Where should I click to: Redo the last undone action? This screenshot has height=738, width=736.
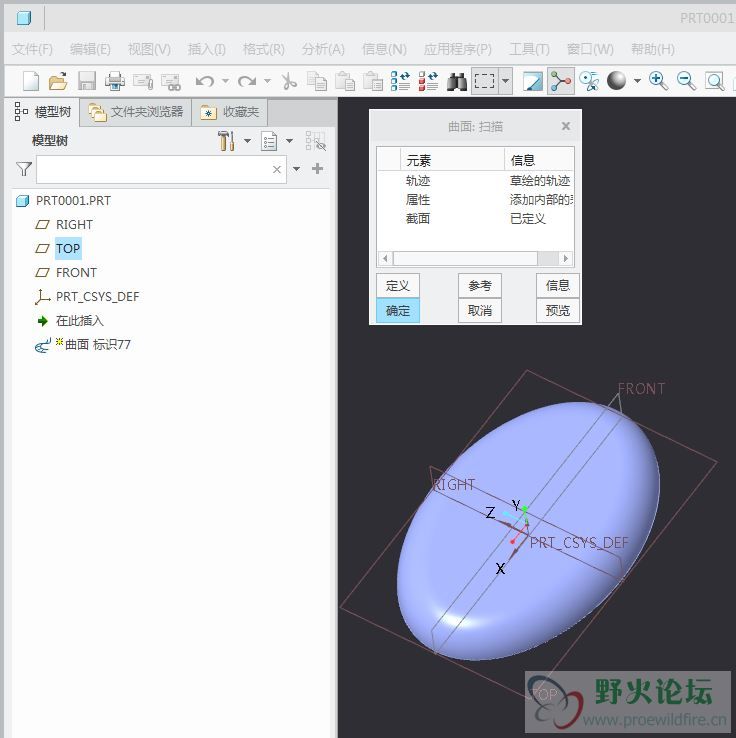pos(247,81)
